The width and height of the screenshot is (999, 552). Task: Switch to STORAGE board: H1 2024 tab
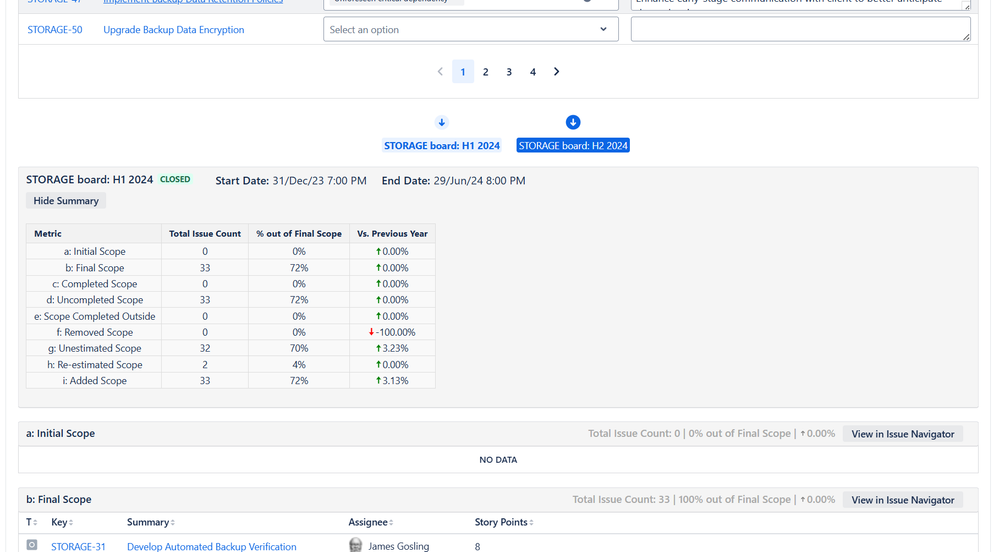tap(442, 146)
